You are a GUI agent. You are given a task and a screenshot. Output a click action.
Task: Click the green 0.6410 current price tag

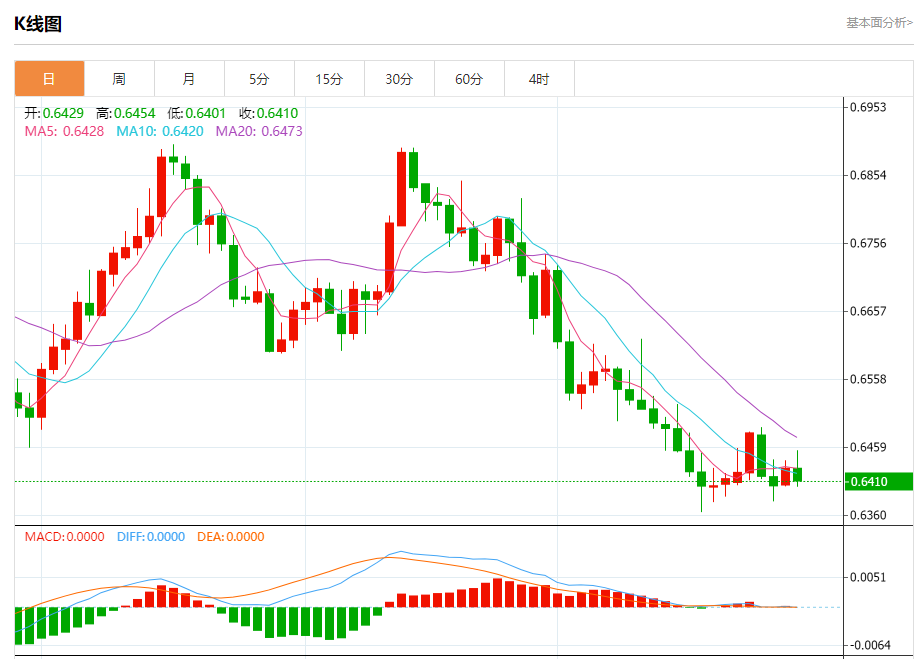[879, 482]
